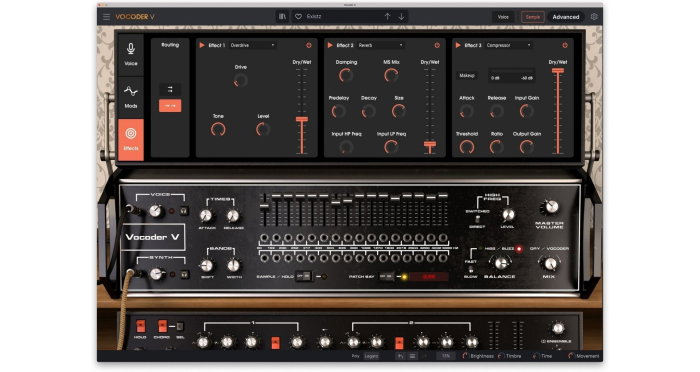Open Effect 2 type dropdown showing Reverb

point(381,46)
